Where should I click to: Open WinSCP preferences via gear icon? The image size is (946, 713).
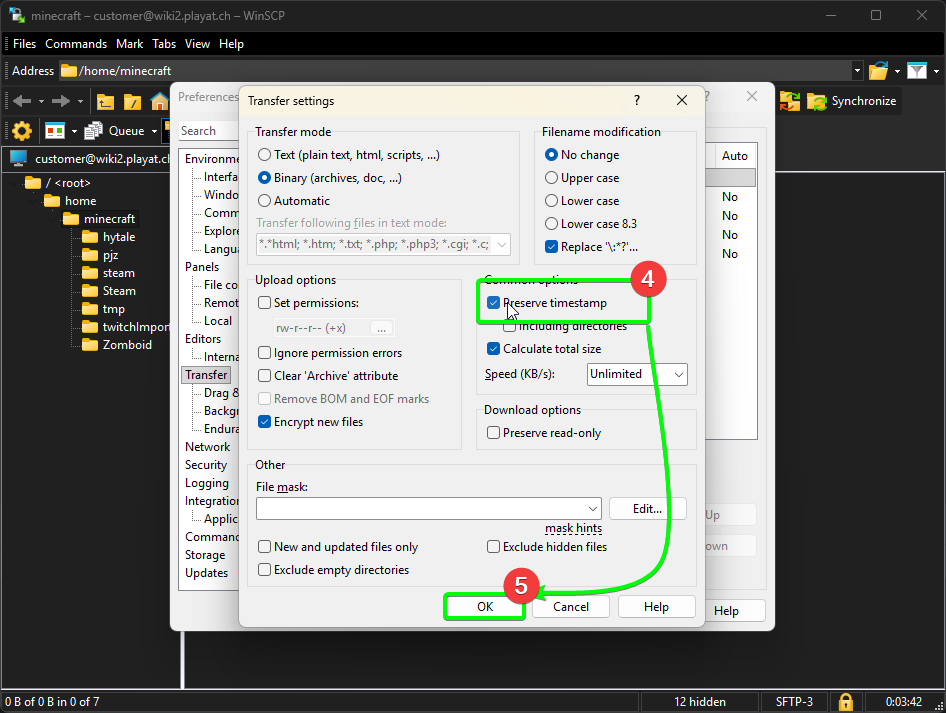(x=20, y=130)
